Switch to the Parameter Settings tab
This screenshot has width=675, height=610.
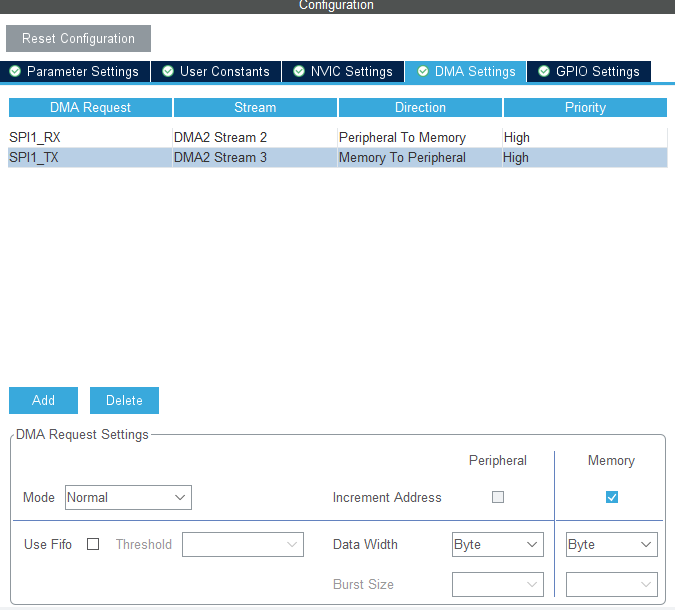pyautogui.click(x=82, y=72)
